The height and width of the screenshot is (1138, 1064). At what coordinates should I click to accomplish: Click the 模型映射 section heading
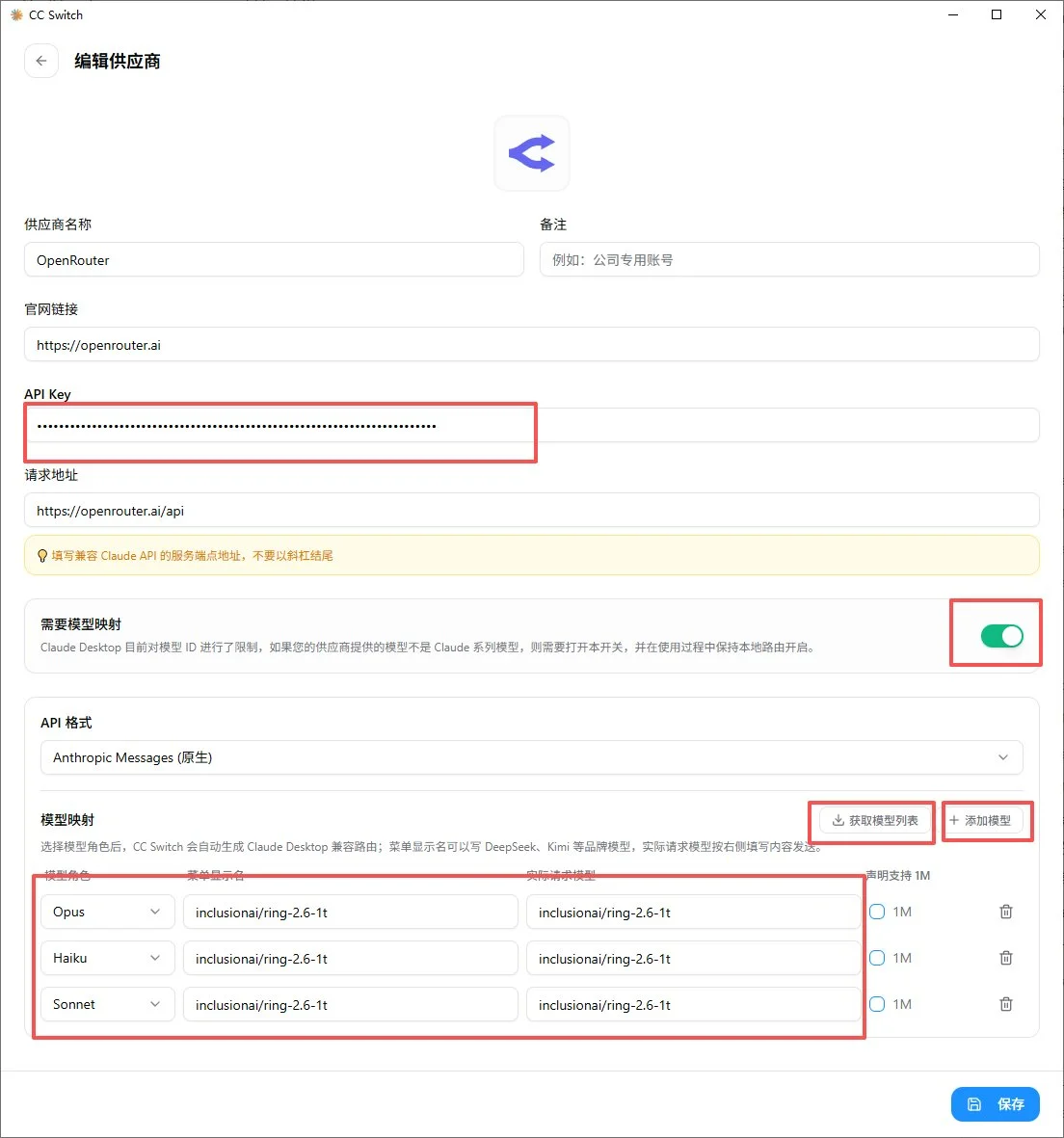(x=67, y=820)
